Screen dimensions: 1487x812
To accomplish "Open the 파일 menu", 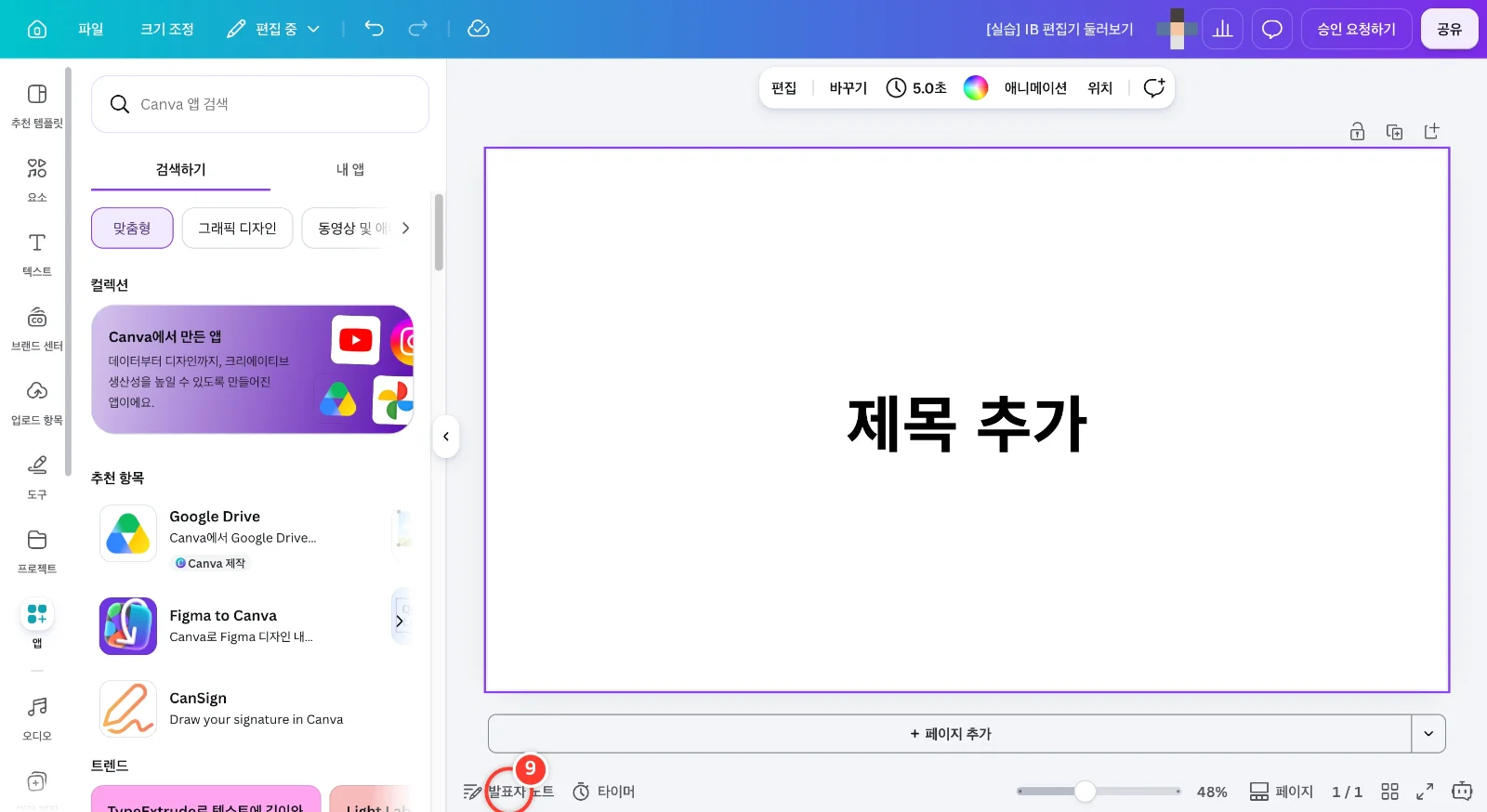I will 91,29.
